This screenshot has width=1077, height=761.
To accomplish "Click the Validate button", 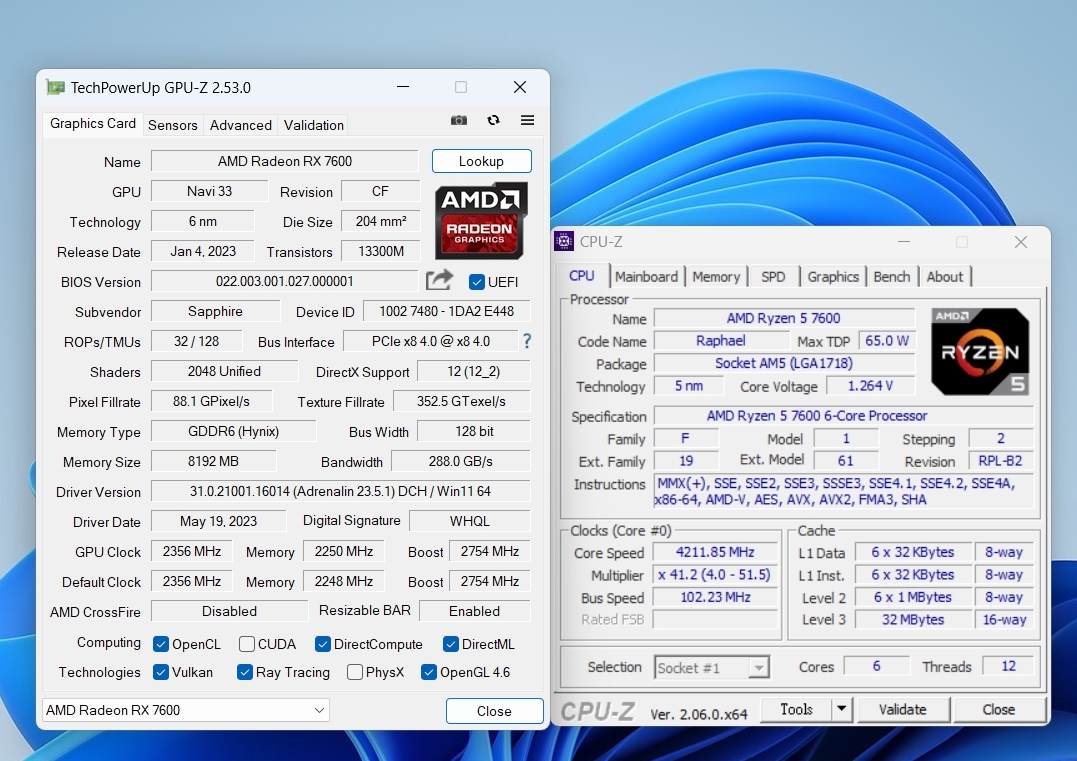I will click(903, 709).
